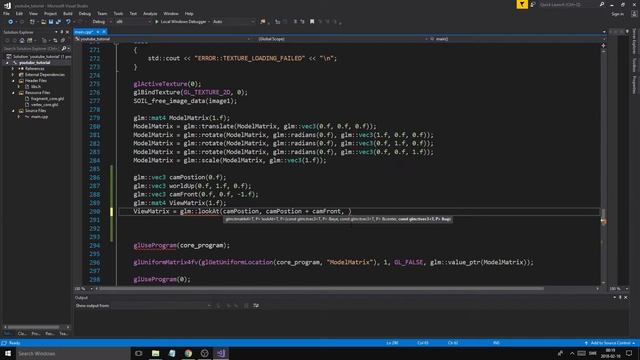Open the Tools menu

(x=118, y=13)
